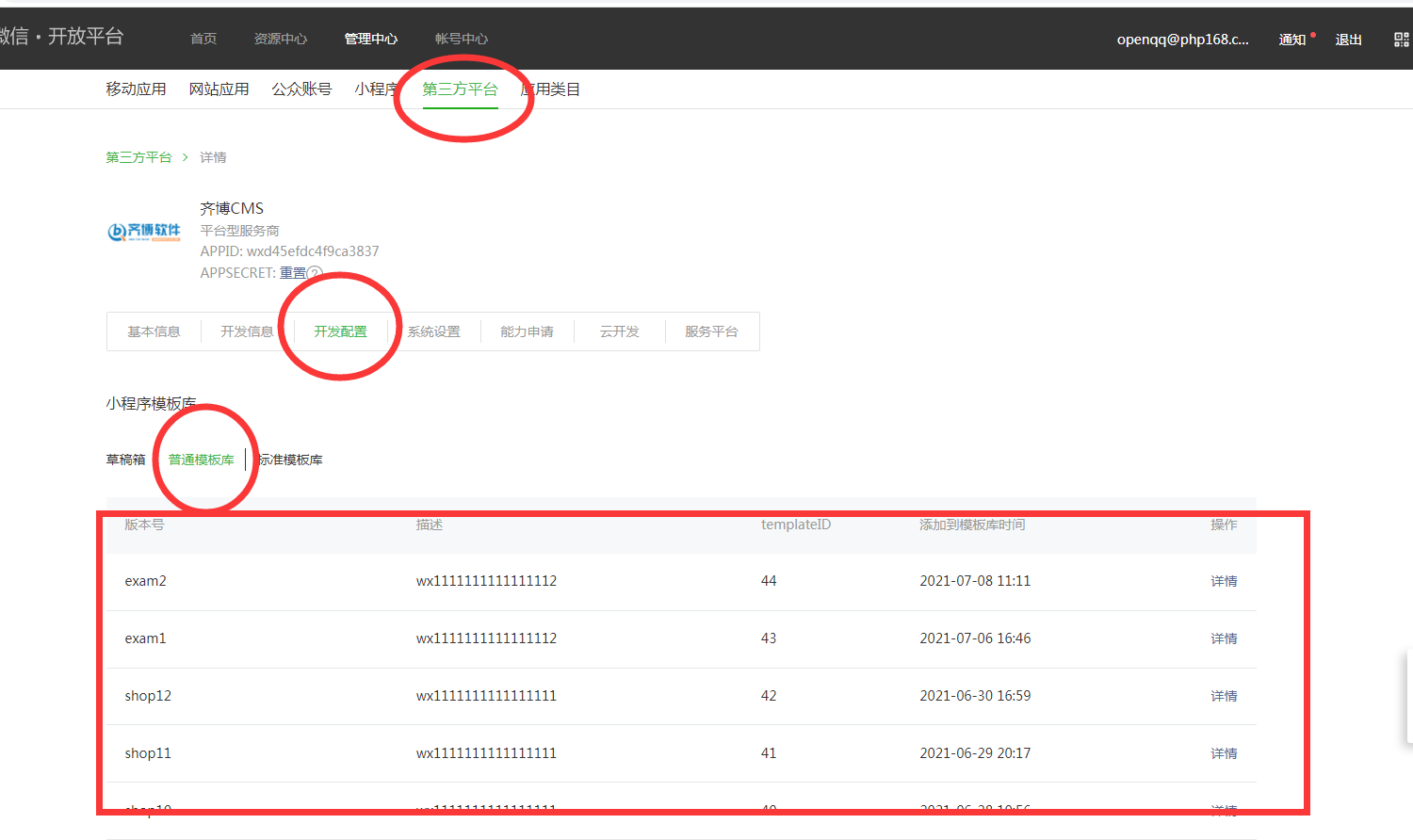Open the 基本信息 tab
The height and width of the screenshot is (840, 1413).
[154, 331]
